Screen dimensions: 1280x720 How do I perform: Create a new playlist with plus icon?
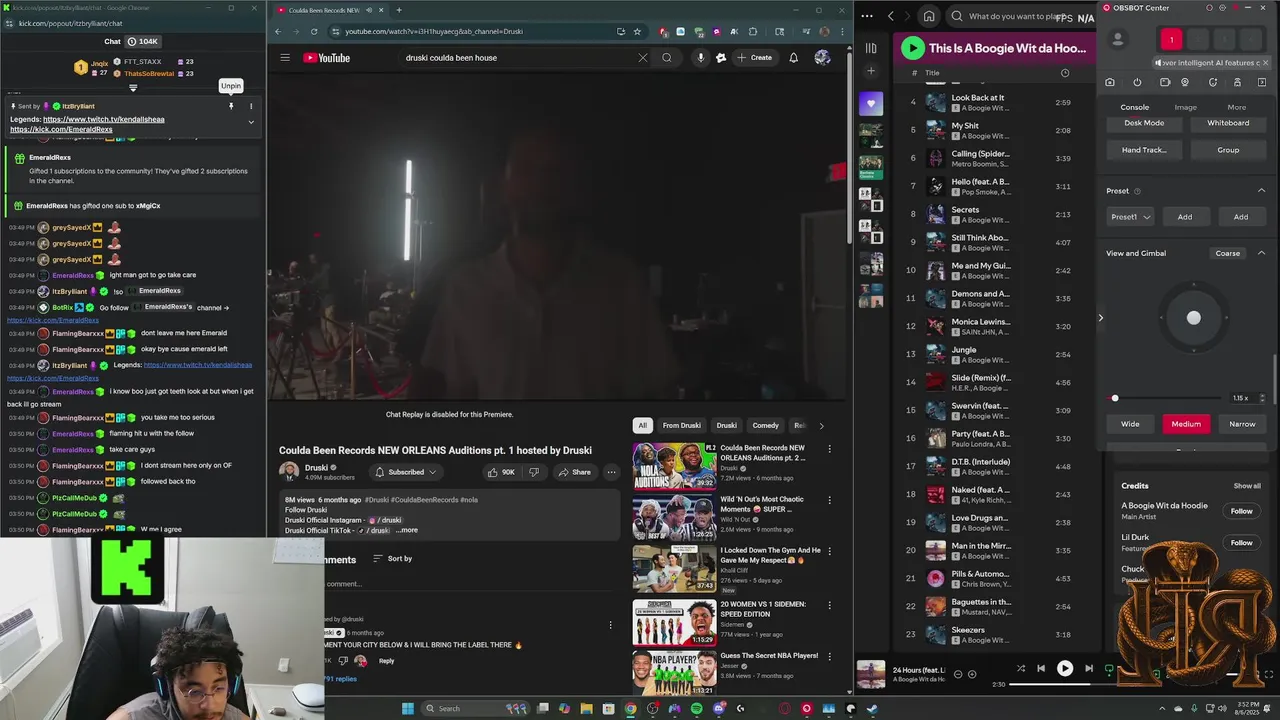tap(871, 71)
